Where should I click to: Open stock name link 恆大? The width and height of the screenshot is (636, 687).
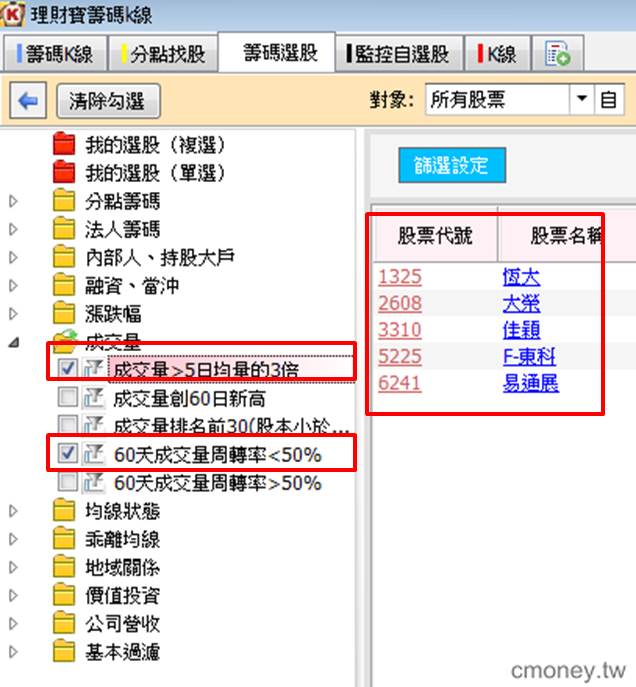coord(521,277)
